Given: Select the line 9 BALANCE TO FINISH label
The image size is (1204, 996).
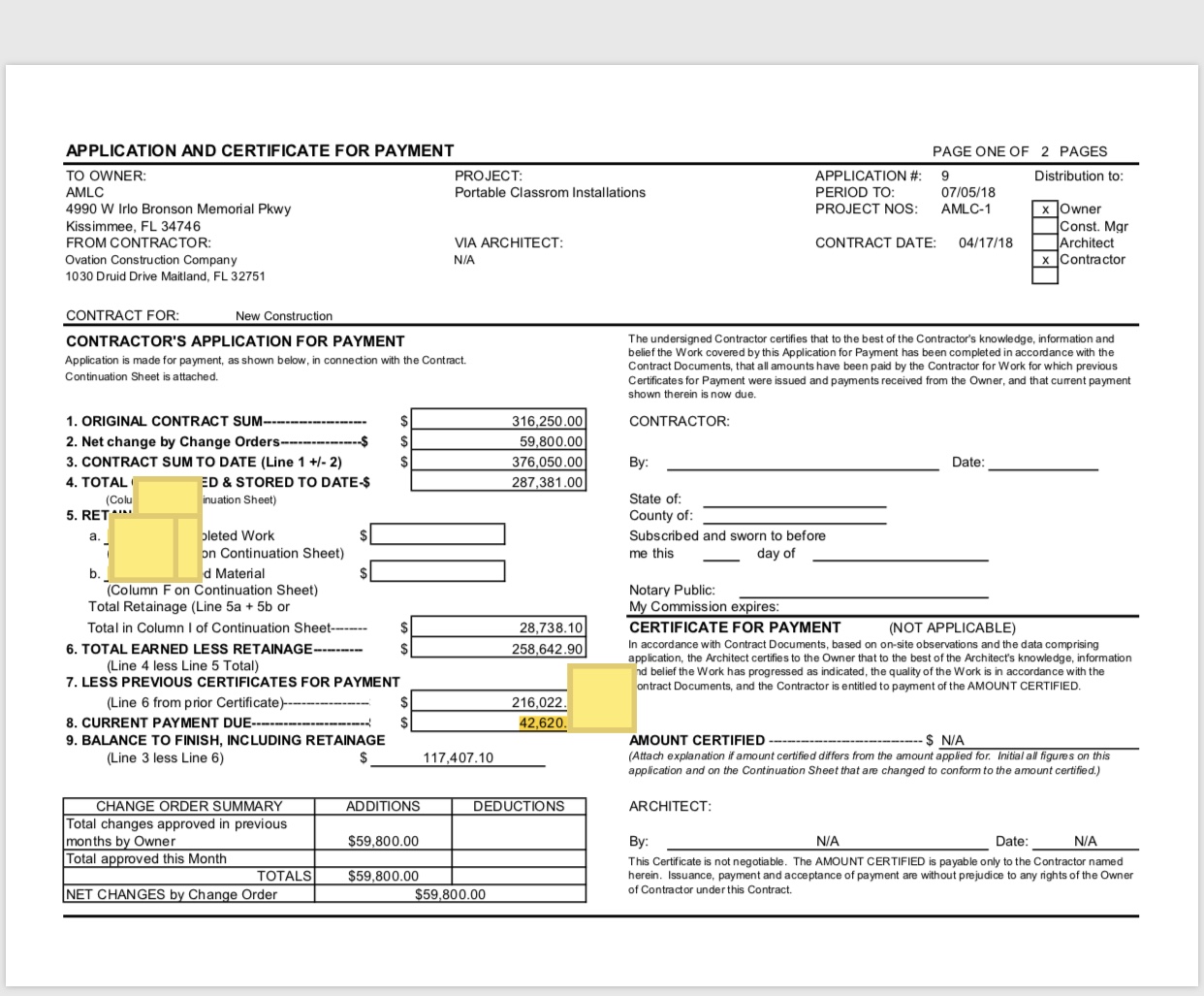Looking at the screenshot, I should click(x=226, y=740).
